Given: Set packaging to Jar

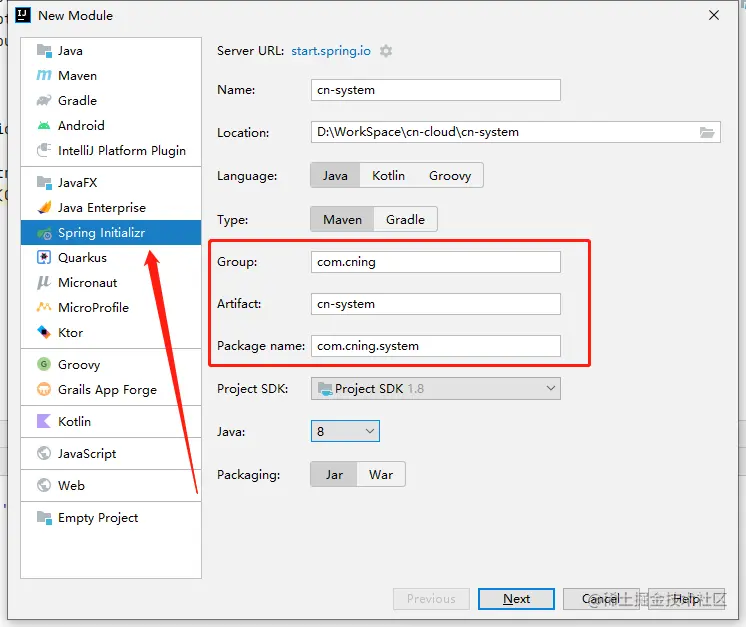Looking at the screenshot, I should [334, 474].
